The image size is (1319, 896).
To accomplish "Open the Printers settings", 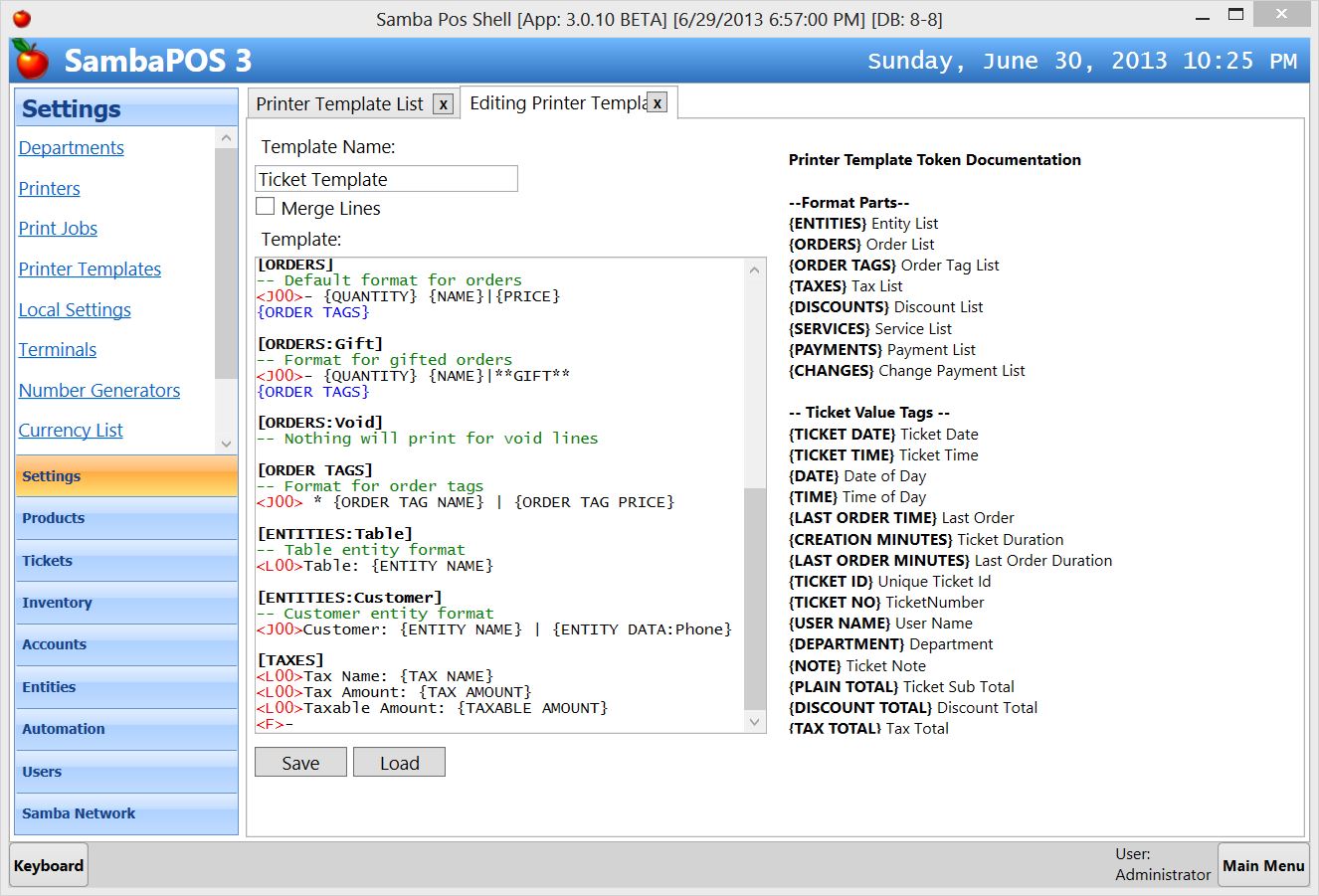I will click(49, 188).
